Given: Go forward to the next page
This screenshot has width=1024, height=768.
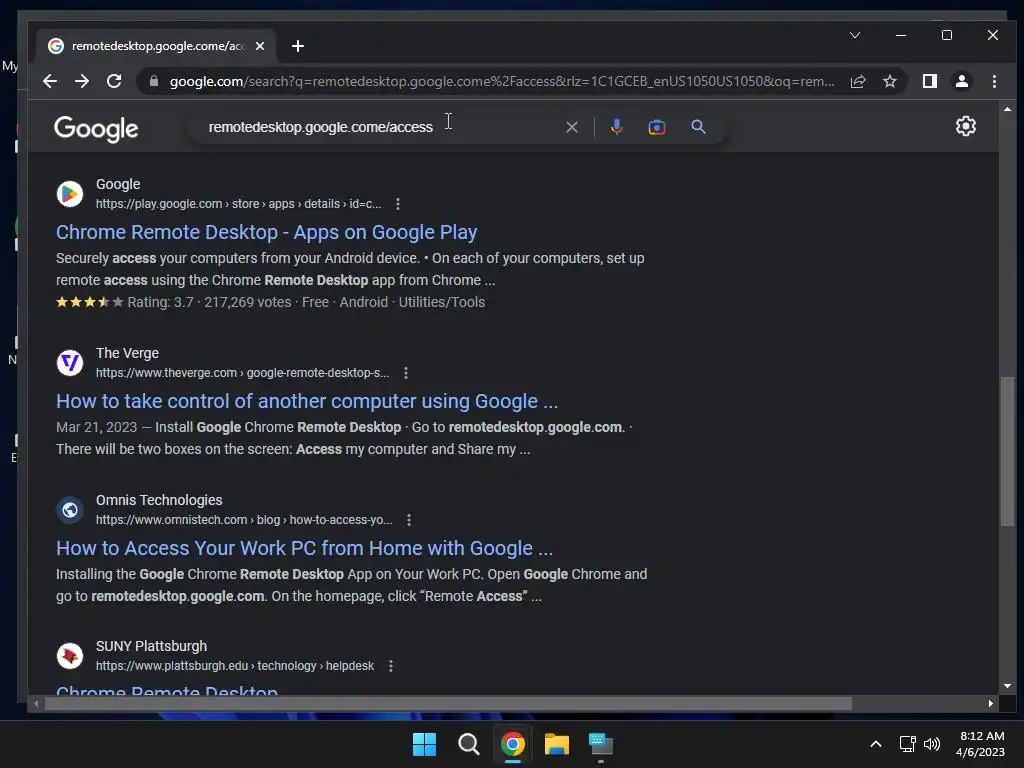Looking at the screenshot, I should [x=82, y=81].
